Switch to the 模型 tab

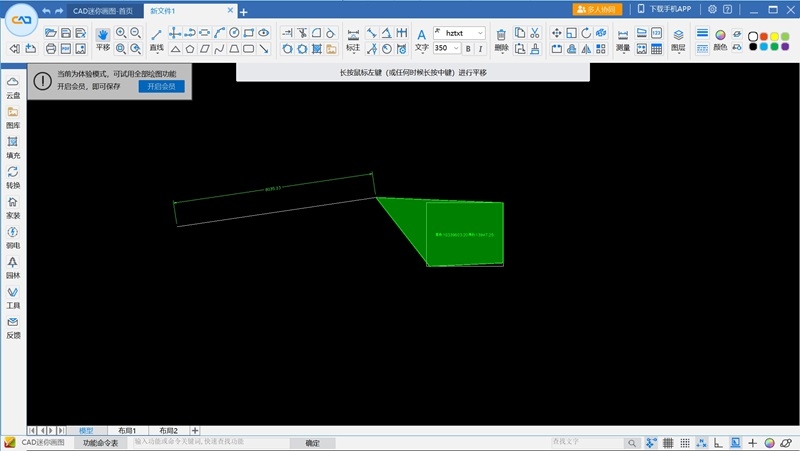pos(86,431)
